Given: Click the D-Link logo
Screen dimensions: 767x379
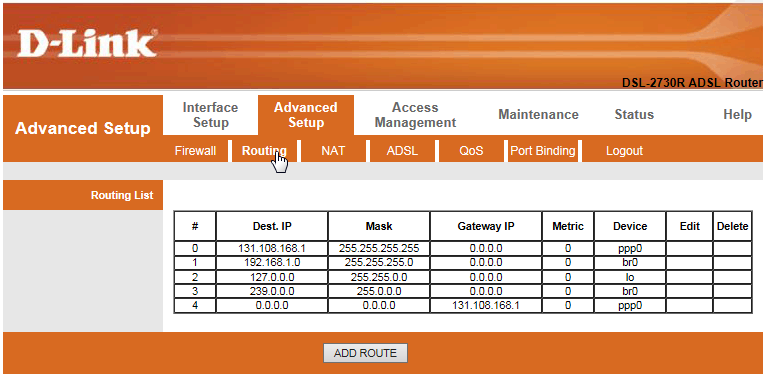Looking at the screenshot, I should (x=88, y=43).
